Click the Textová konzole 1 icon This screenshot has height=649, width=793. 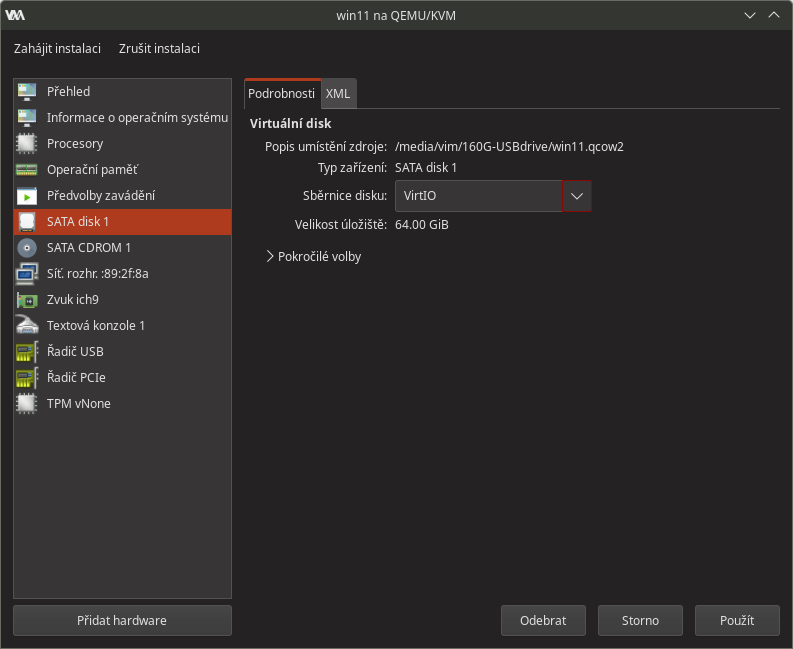(27, 325)
